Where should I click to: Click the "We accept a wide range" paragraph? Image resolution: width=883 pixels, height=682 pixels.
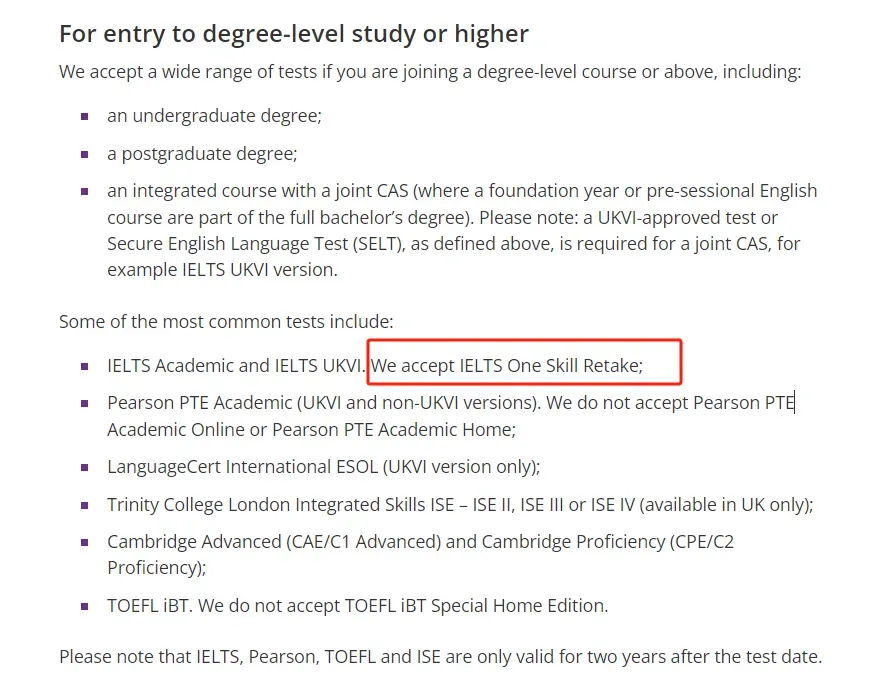click(430, 72)
